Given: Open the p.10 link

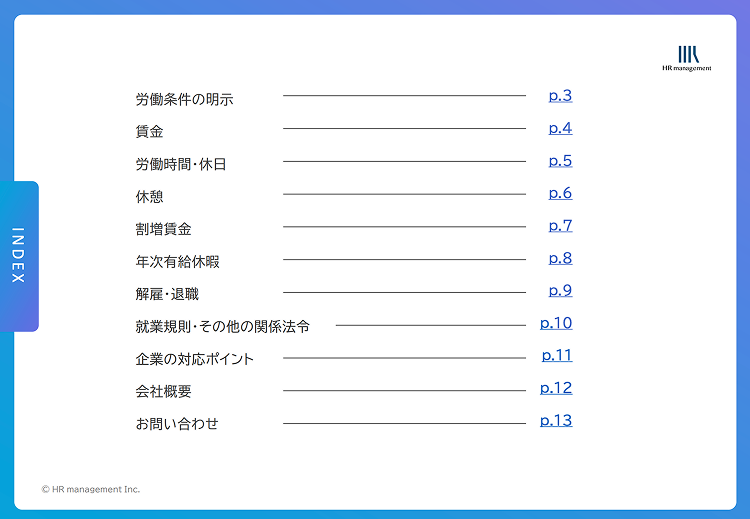Looking at the screenshot, I should tap(556, 324).
